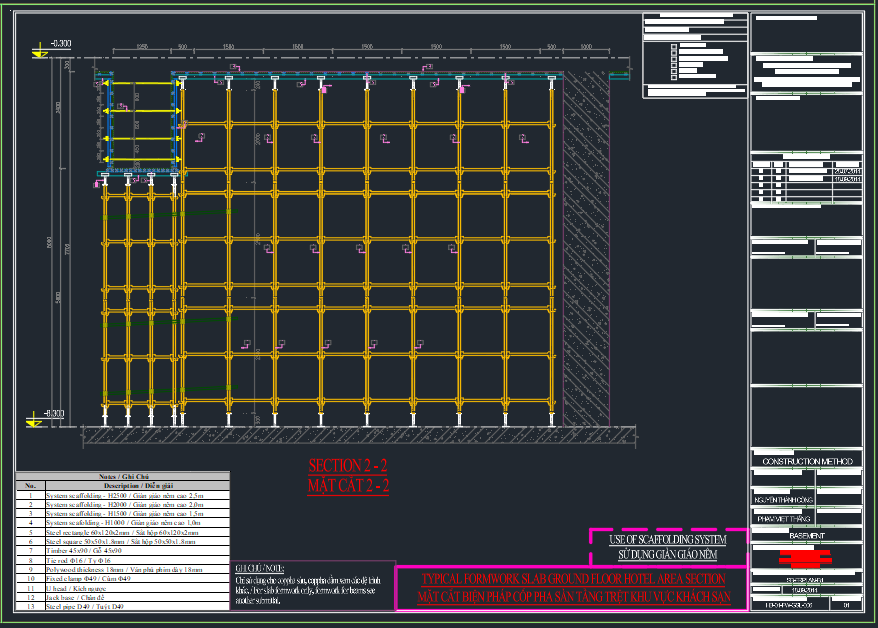Click the 'CONSTRUCTION METHOD' title block cell
The width and height of the screenshot is (878, 628).
click(806, 462)
